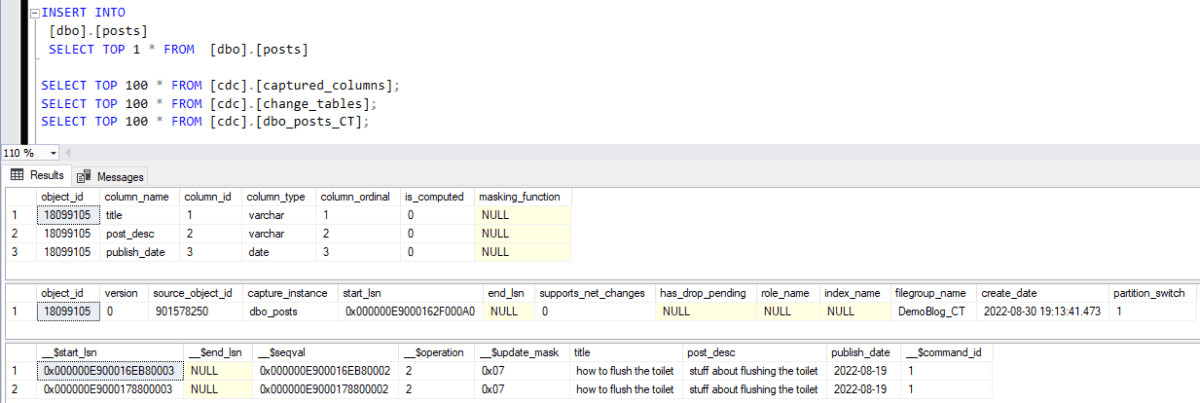
Task: Click the publish_date header in bottom grid
Action: coord(861,352)
